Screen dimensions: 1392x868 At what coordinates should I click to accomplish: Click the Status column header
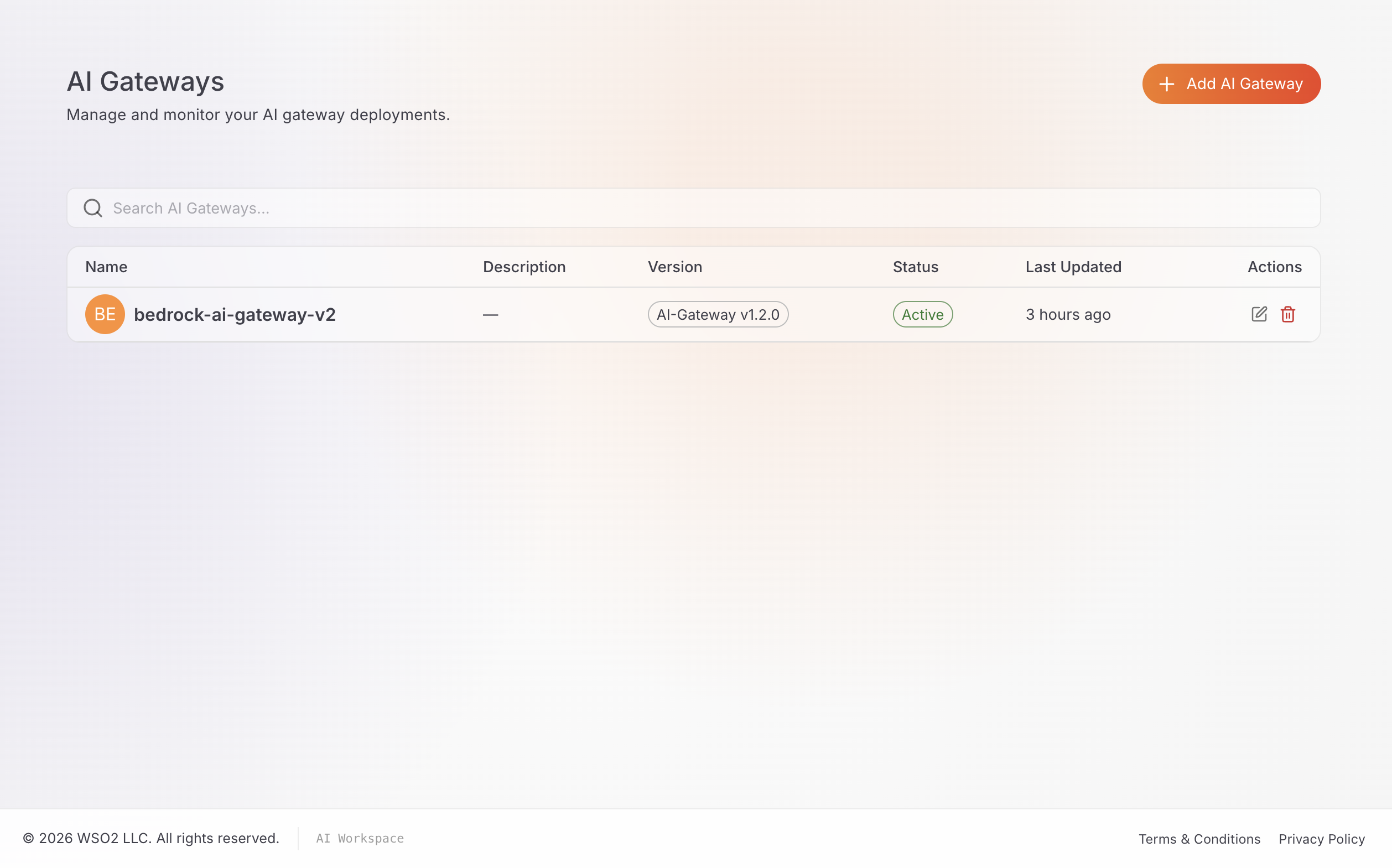pyautogui.click(x=915, y=267)
